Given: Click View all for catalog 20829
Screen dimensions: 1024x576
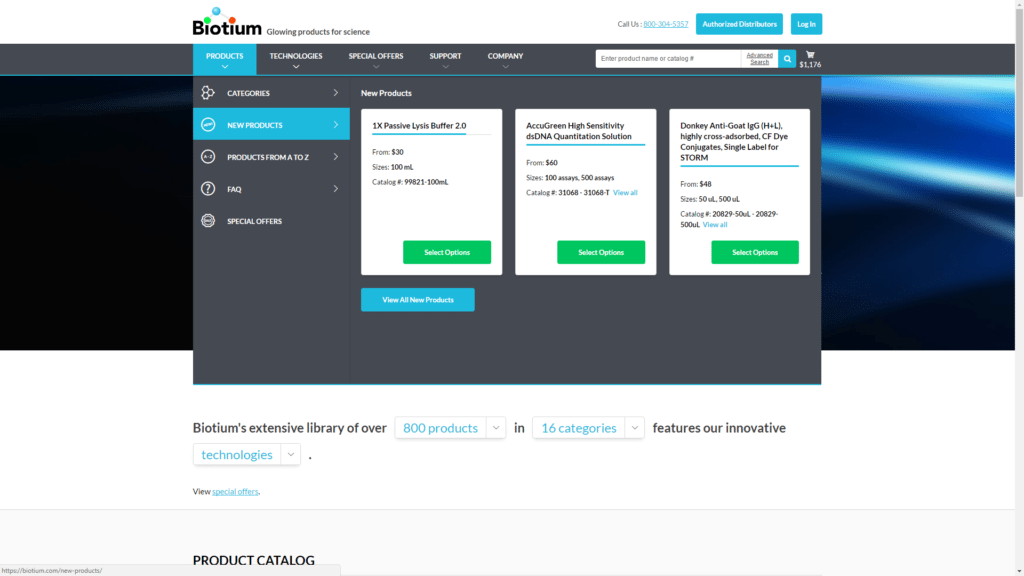Looking at the screenshot, I should pyautogui.click(x=715, y=225).
